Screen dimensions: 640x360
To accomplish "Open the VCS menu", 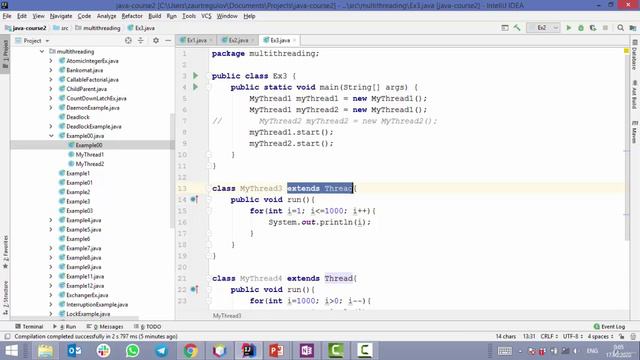I will (x=206, y=16).
